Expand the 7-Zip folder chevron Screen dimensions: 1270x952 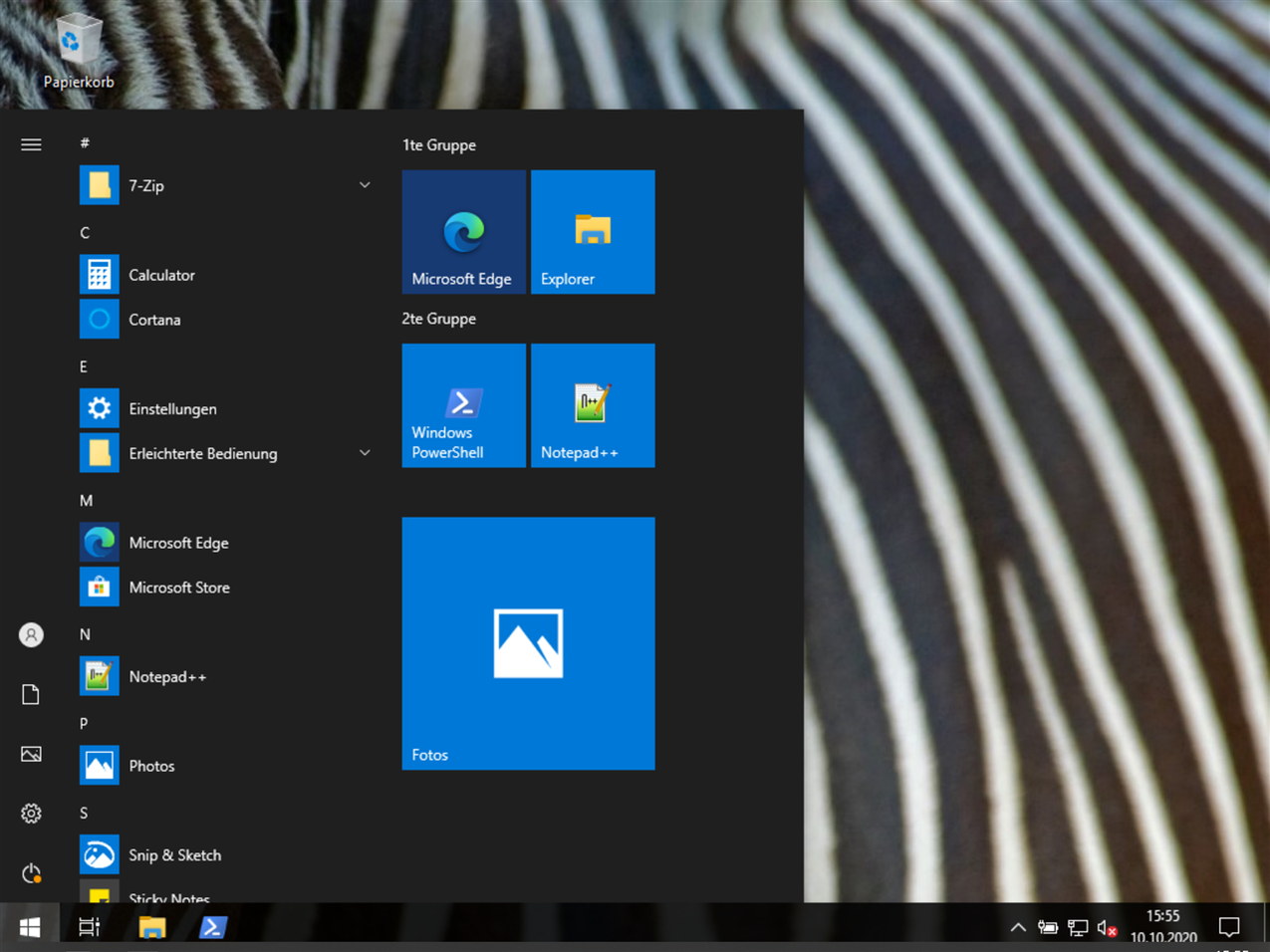pos(365,185)
